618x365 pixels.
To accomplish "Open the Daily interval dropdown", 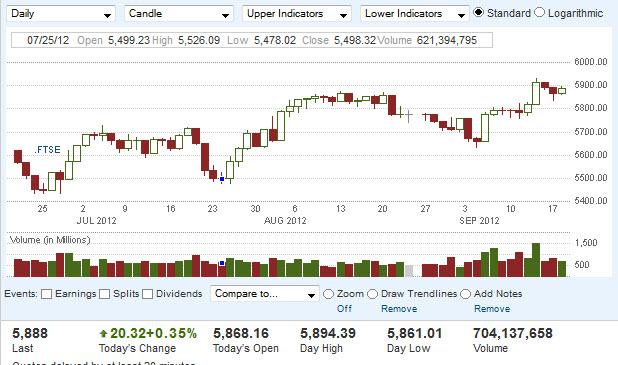I will pyautogui.click(x=61, y=14).
